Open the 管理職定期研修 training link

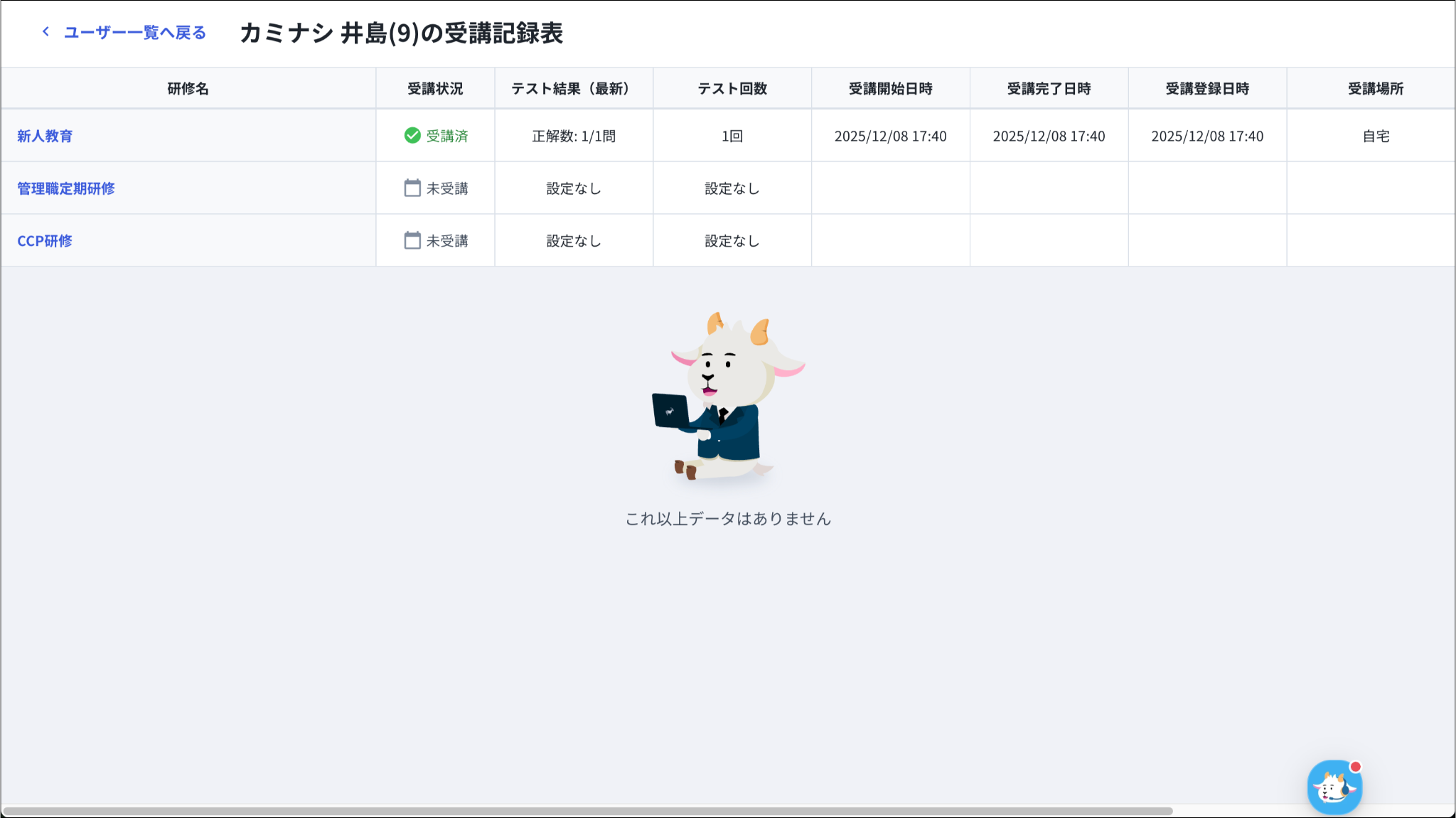(66, 189)
